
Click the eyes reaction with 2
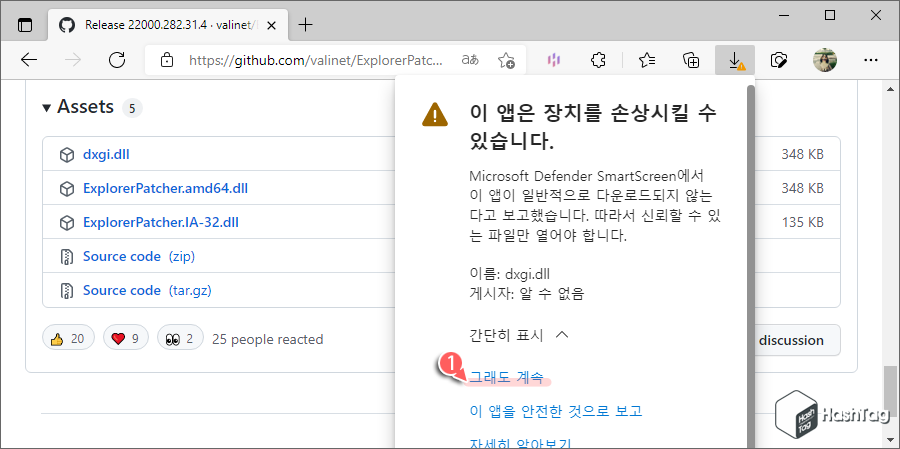[180, 339]
